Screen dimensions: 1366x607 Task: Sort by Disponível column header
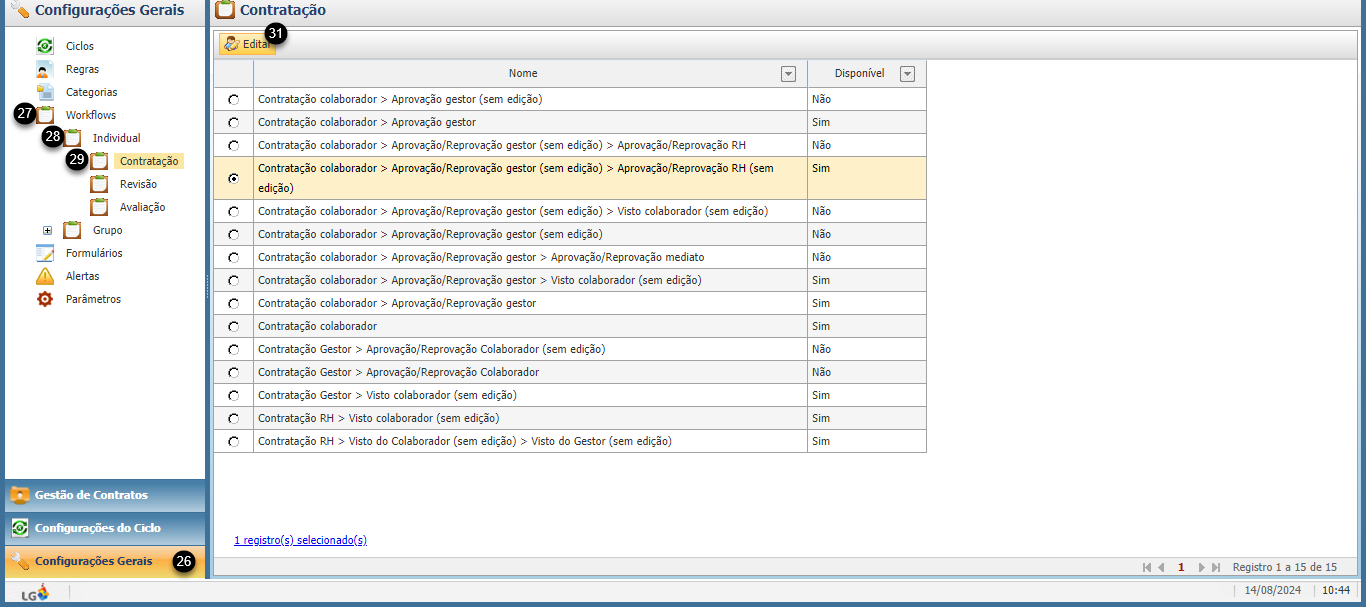tap(860, 73)
